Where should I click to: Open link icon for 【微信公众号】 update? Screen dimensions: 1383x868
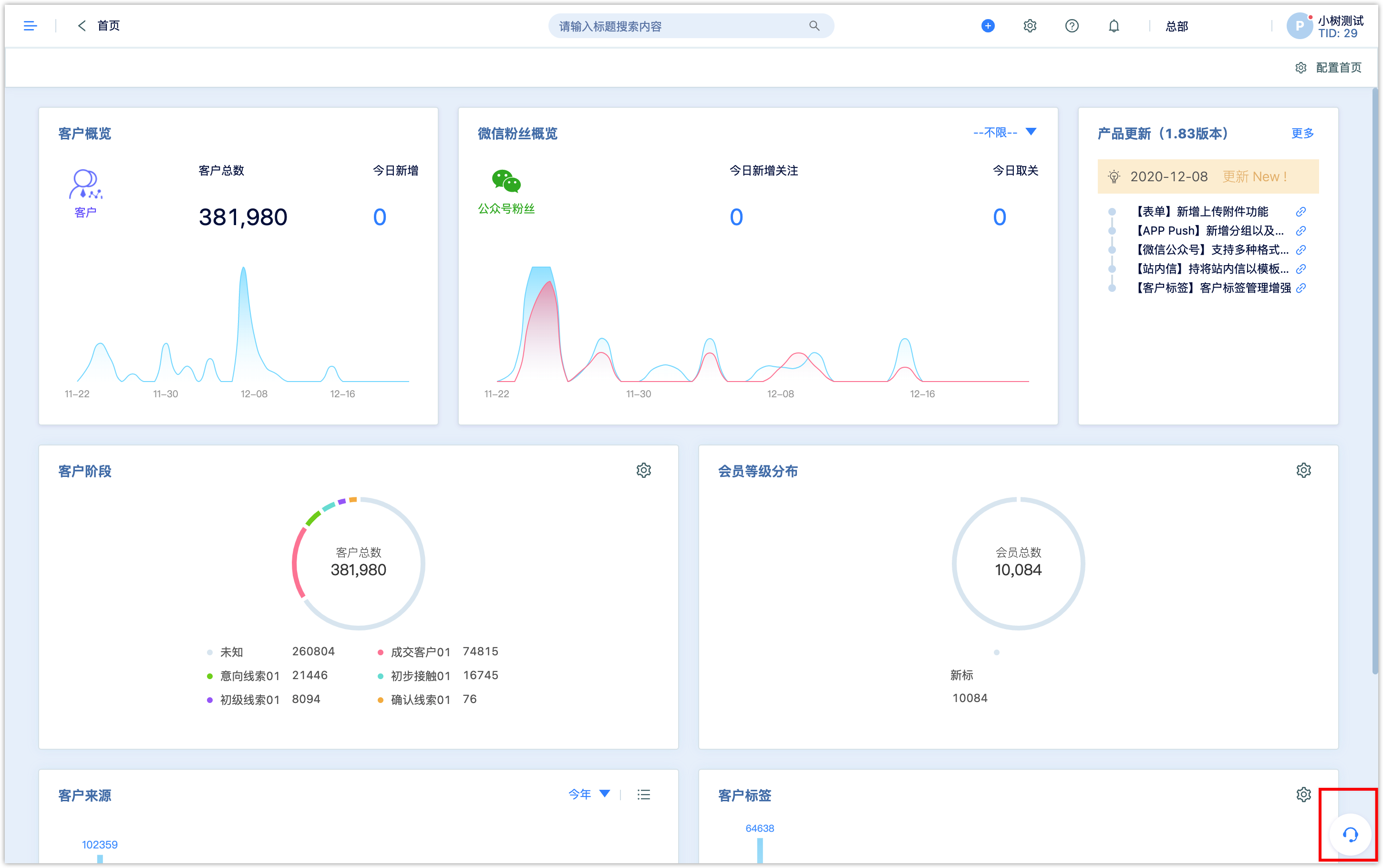coord(1300,250)
